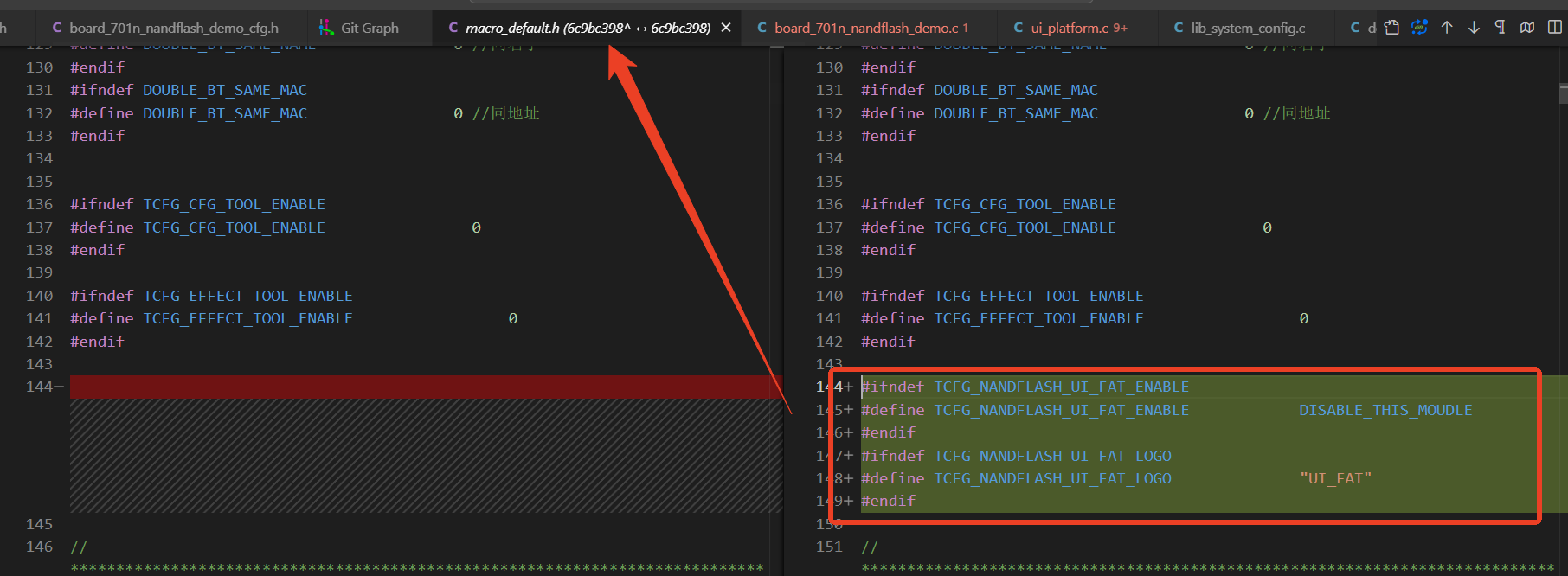This screenshot has width=1568, height=576.
Task: Go to previous change with up arrow
Action: (x=1447, y=28)
